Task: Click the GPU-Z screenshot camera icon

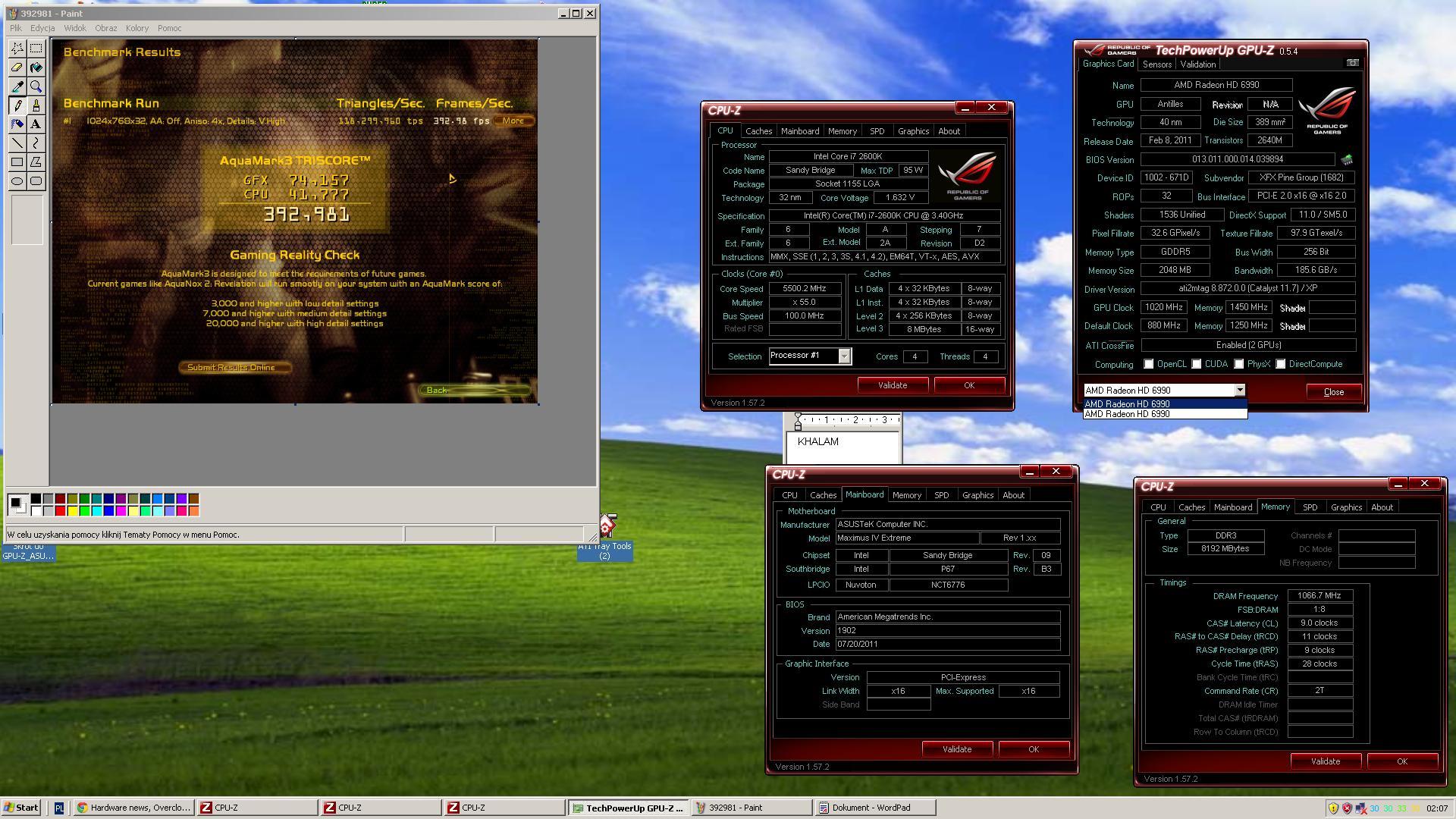Action: click(1352, 63)
